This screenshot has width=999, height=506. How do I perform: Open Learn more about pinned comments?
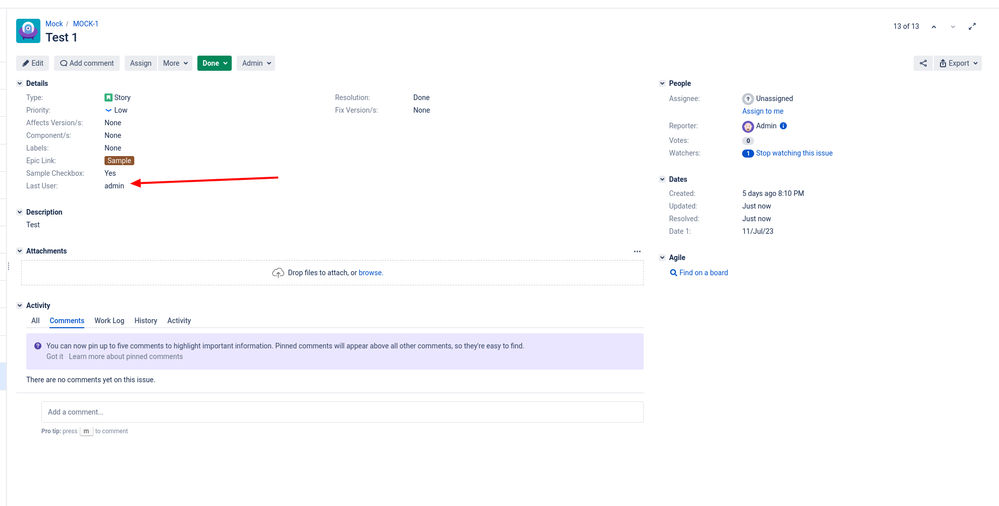[x=126, y=357]
